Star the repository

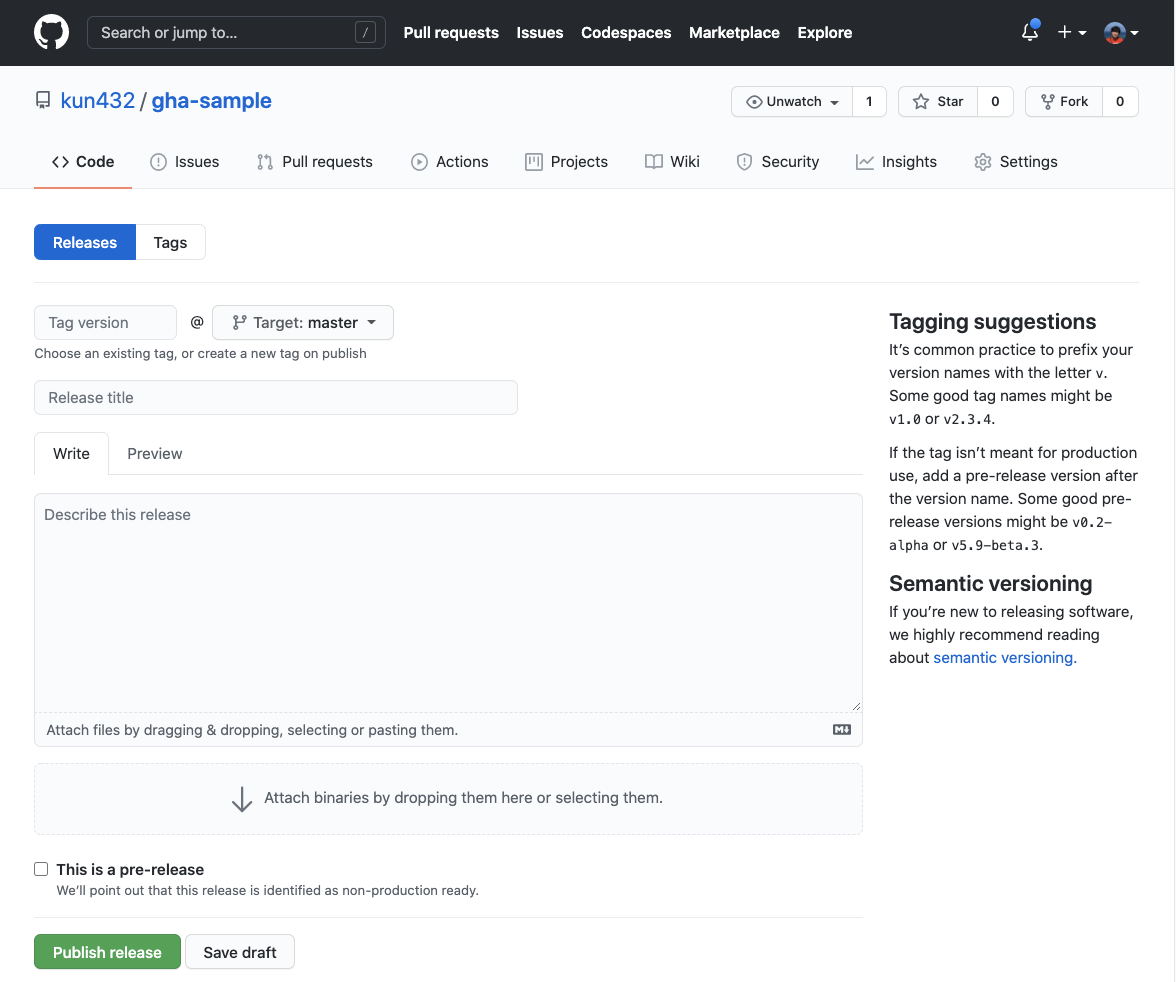click(938, 101)
